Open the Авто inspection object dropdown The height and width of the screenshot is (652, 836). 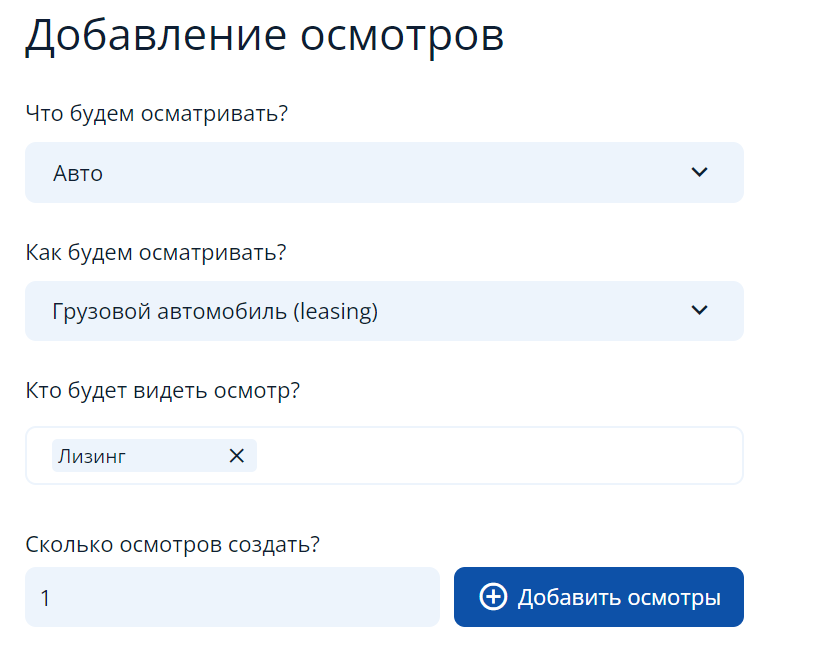pos(384,172)
